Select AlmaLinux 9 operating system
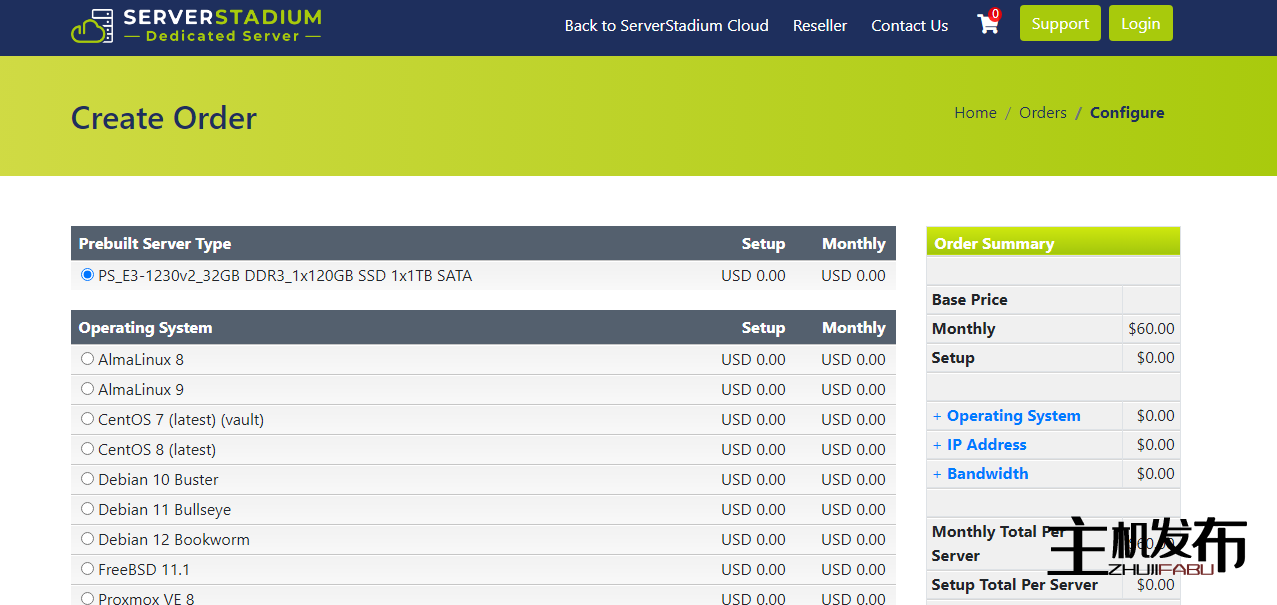The width and height of the screenshot is (1277, 605). (x=87, y=388)
